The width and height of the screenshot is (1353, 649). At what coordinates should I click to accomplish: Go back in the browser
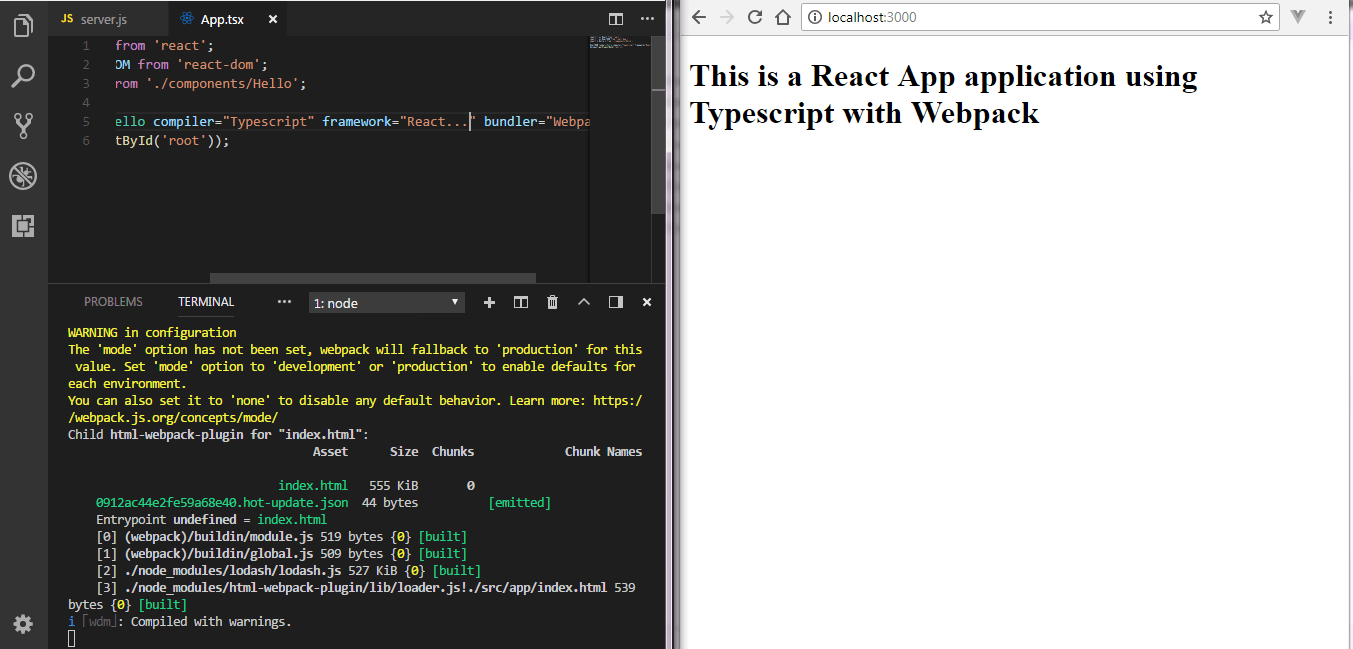[699, 17]
